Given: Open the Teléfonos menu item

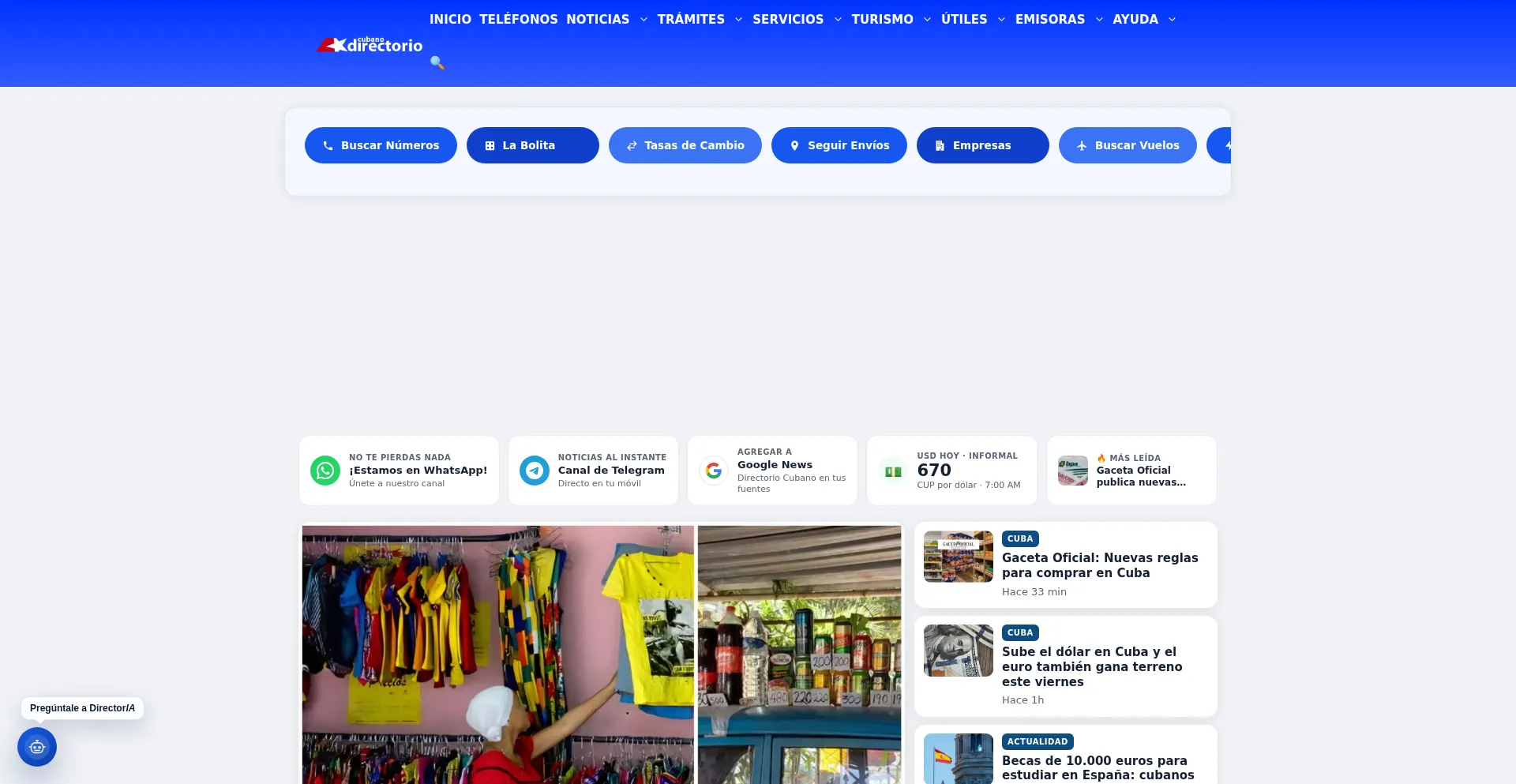Looking at the screenshot, I should click(519, 19).
